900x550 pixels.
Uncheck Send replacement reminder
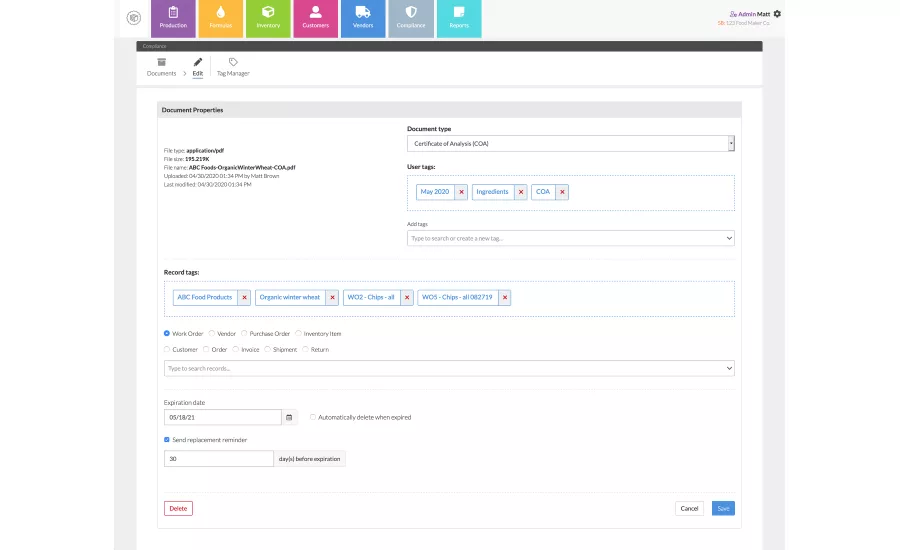[x=167, y=439]
